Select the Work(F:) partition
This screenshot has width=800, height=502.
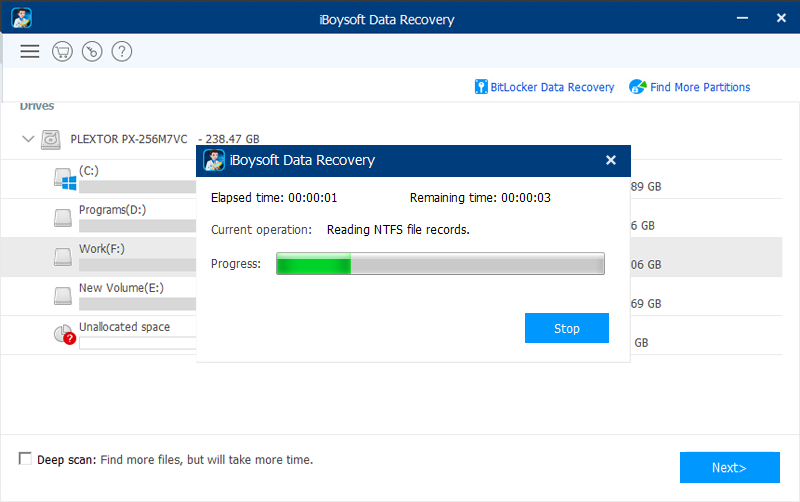[102, 249]
